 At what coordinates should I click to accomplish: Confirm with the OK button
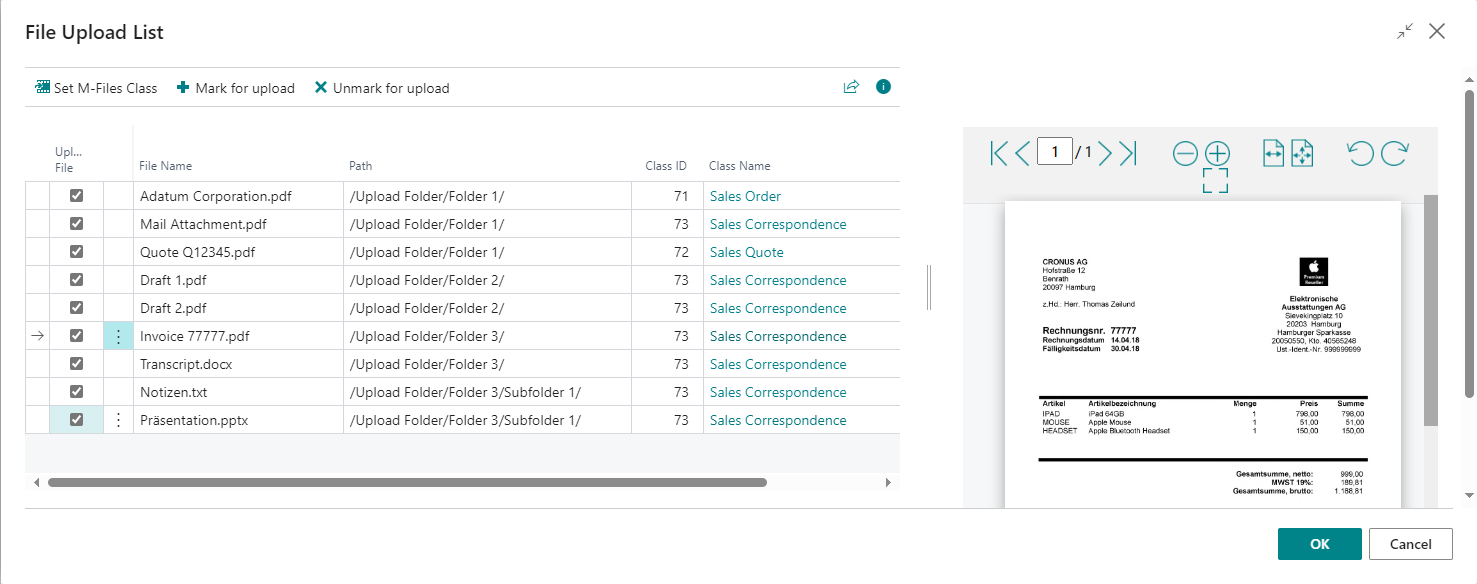point(1320,544)
